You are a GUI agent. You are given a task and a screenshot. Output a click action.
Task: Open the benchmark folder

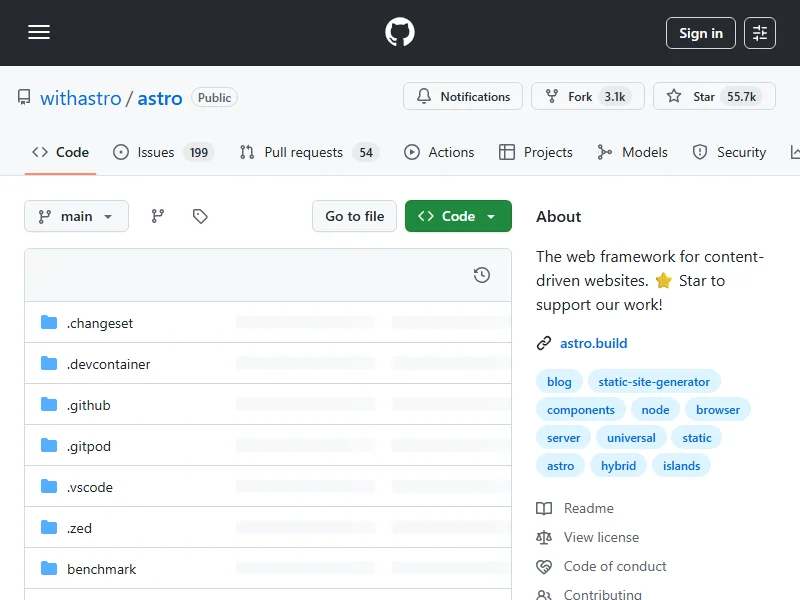point(101,569)
